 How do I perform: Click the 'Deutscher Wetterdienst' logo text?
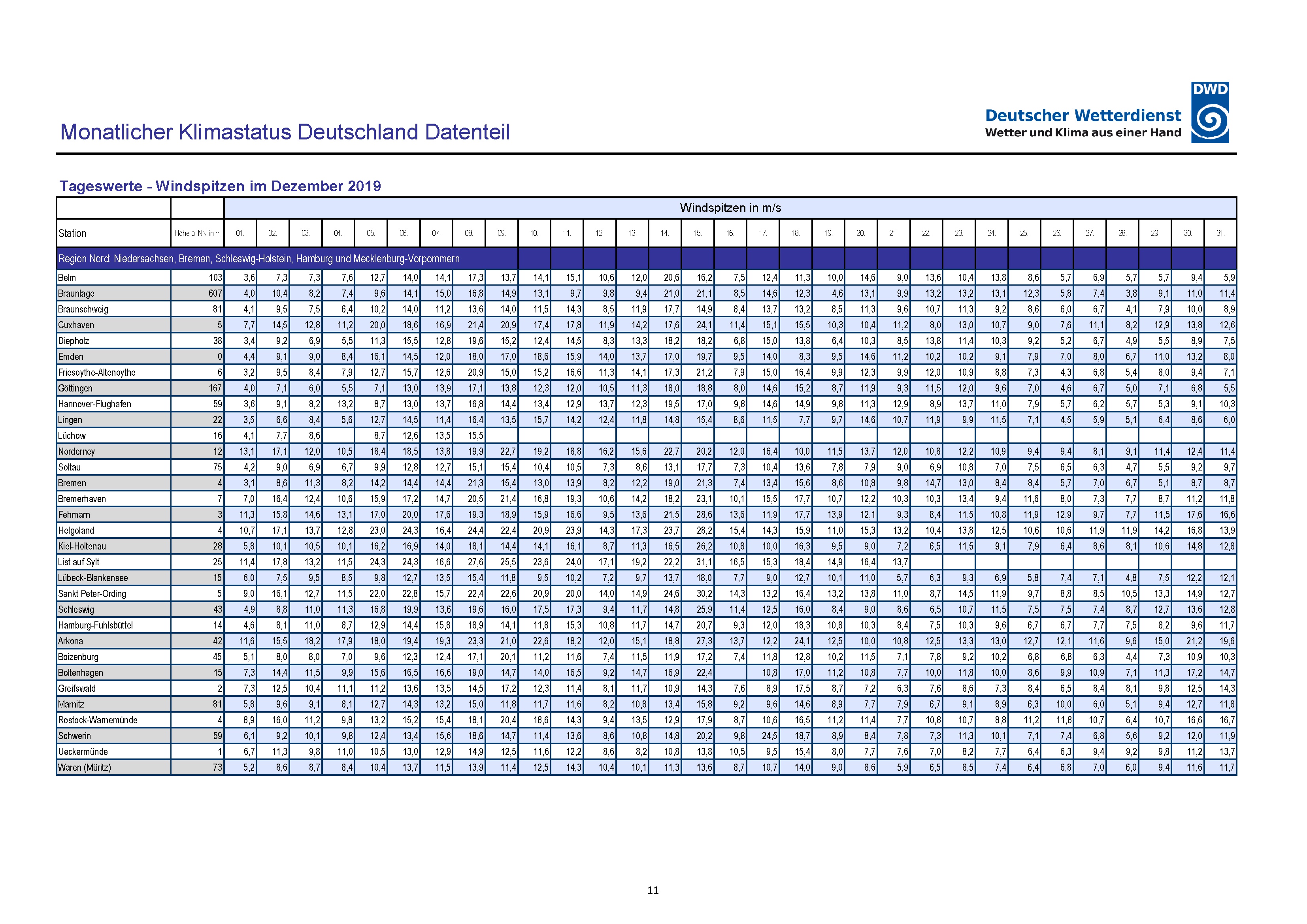coord(1083,115)
